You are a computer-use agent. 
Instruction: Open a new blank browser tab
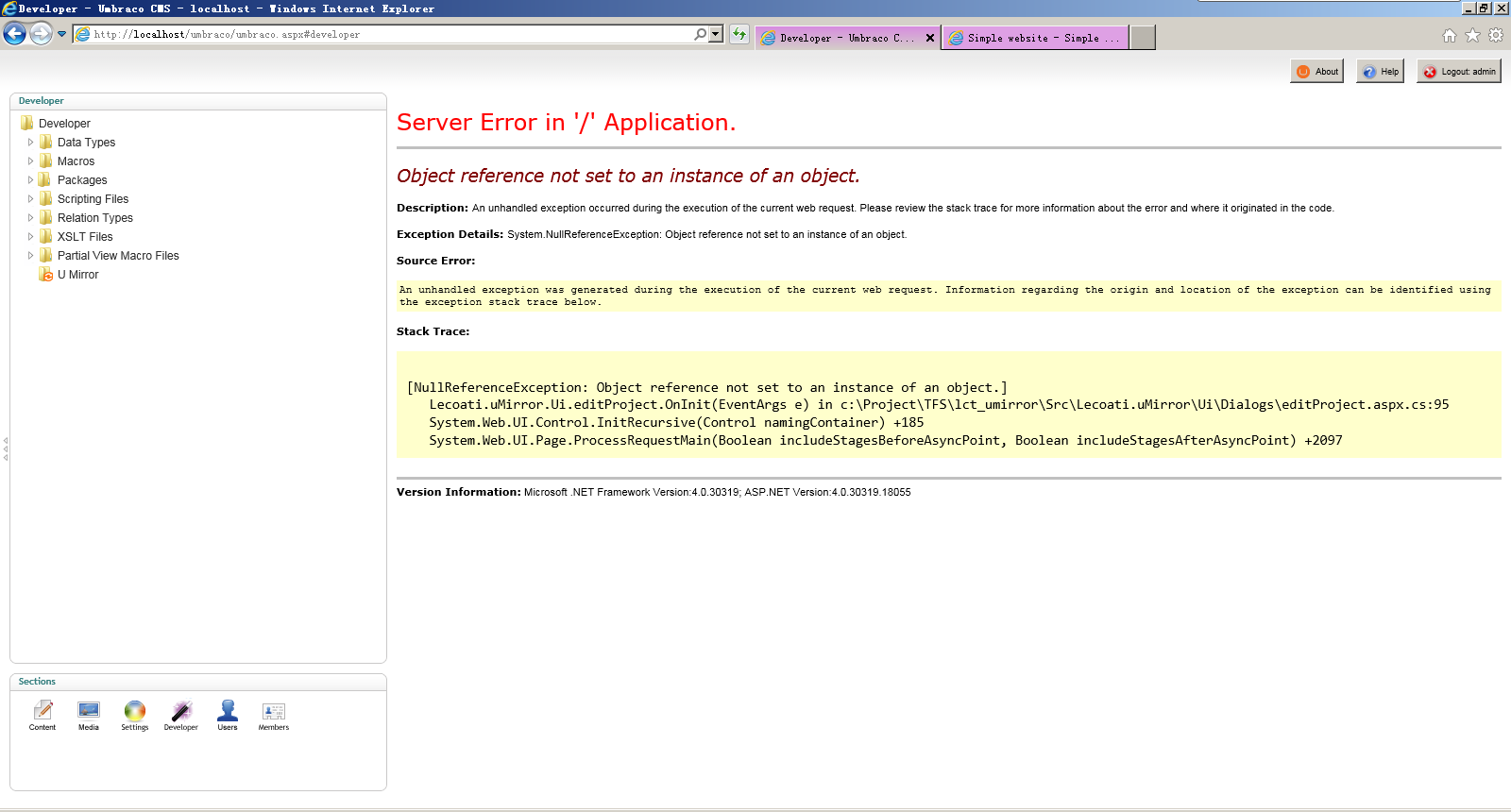(1143, 38)
